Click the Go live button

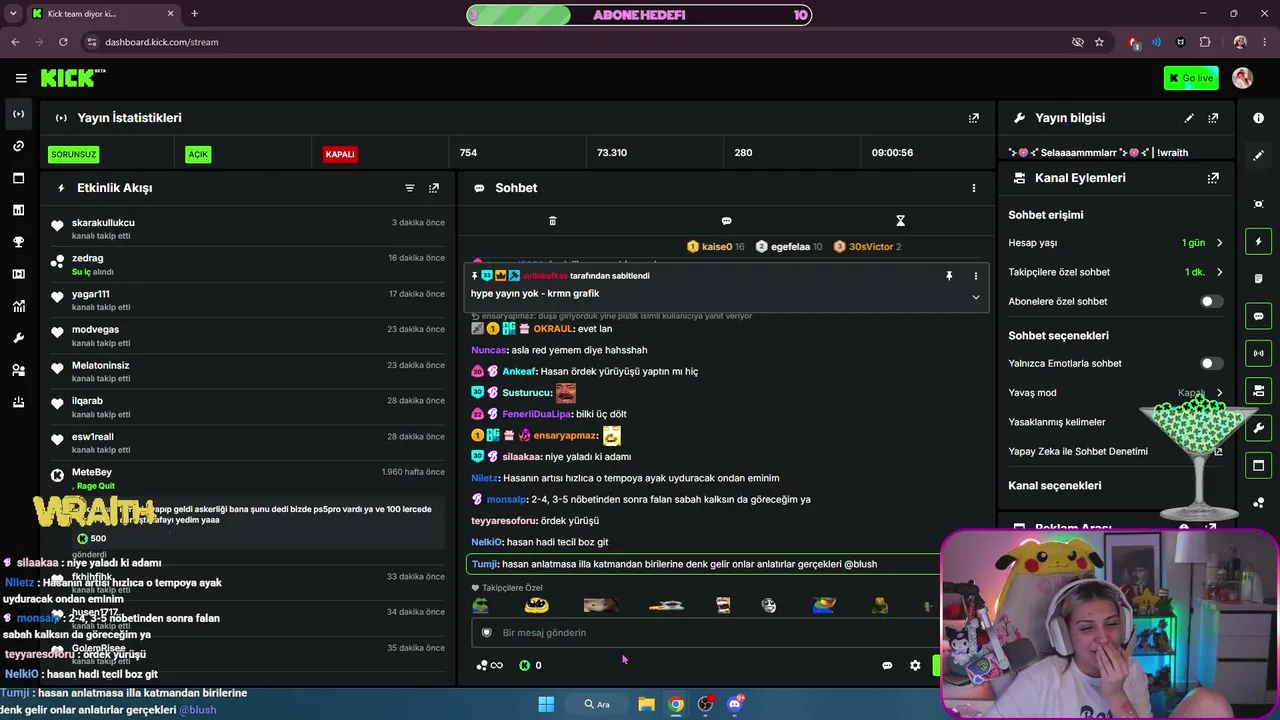[1191, 78]
